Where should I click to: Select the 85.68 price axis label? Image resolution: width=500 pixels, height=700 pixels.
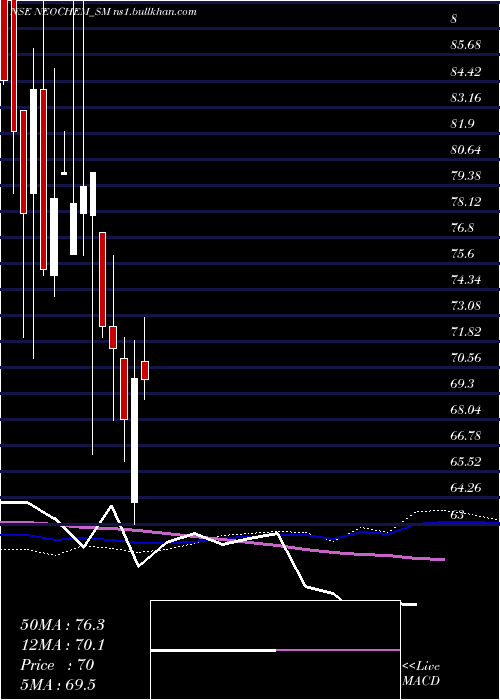pyautogui.click(x=466, y=45)
